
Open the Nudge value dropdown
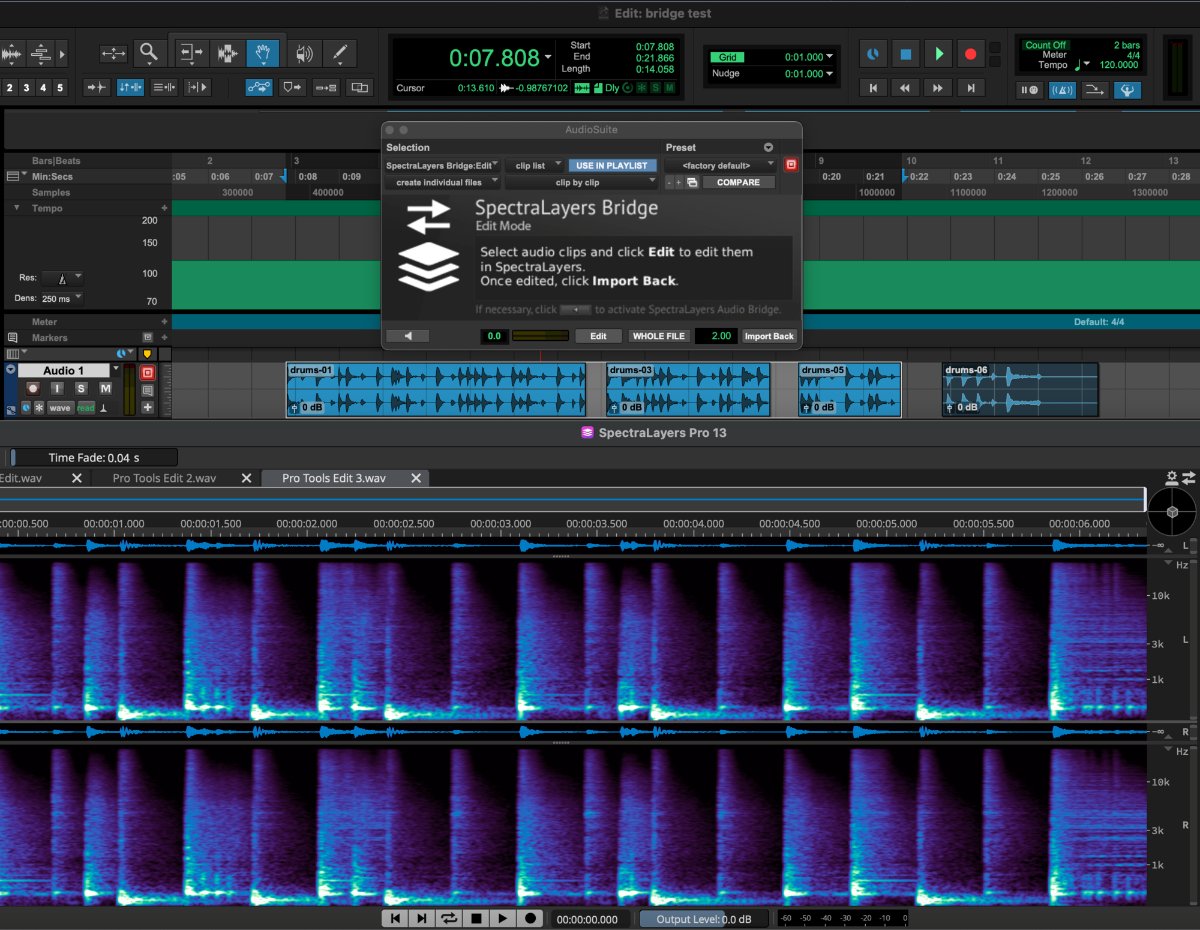pos(830,74)
